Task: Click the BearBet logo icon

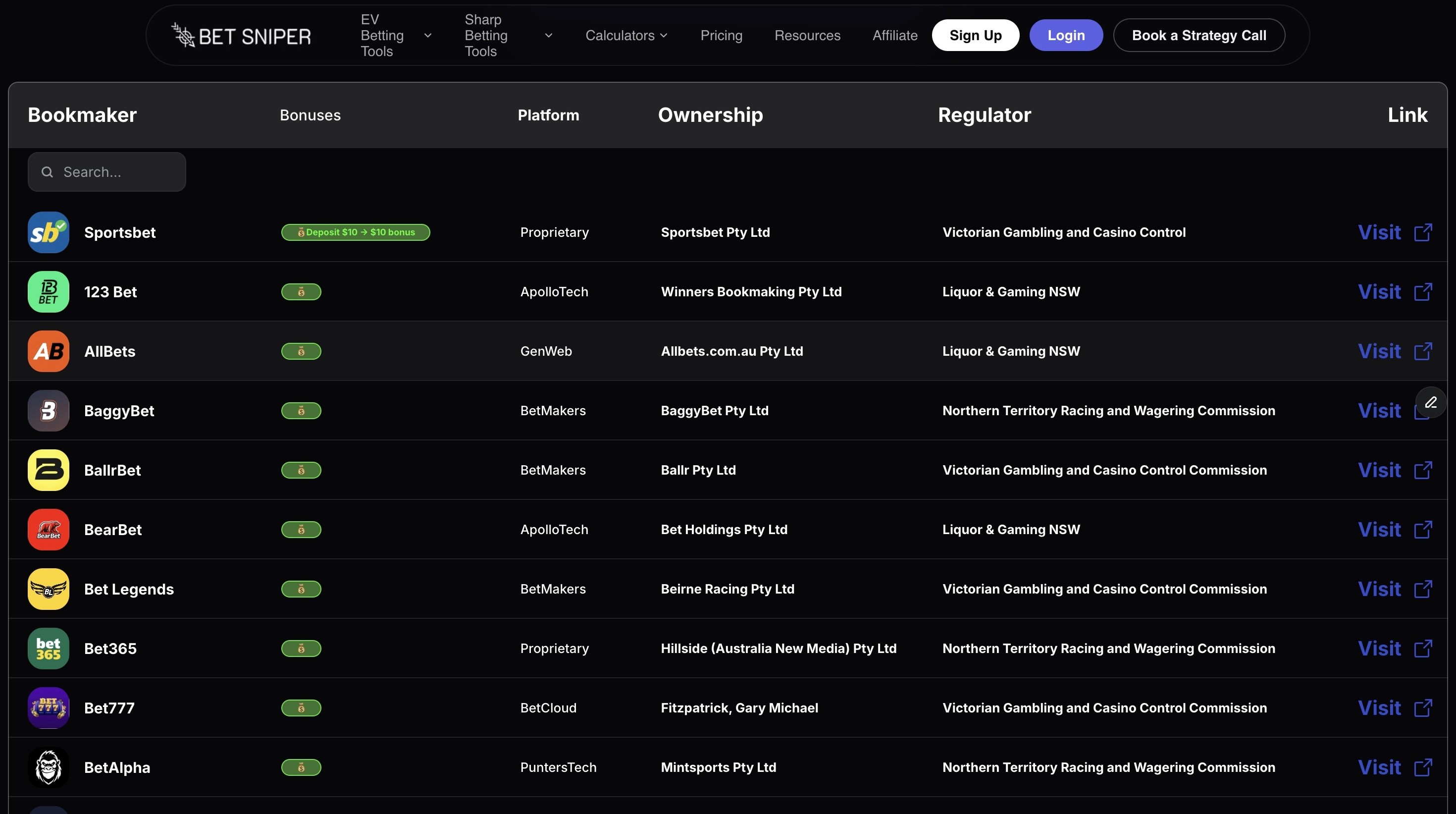Action: (x=49, y=530)
